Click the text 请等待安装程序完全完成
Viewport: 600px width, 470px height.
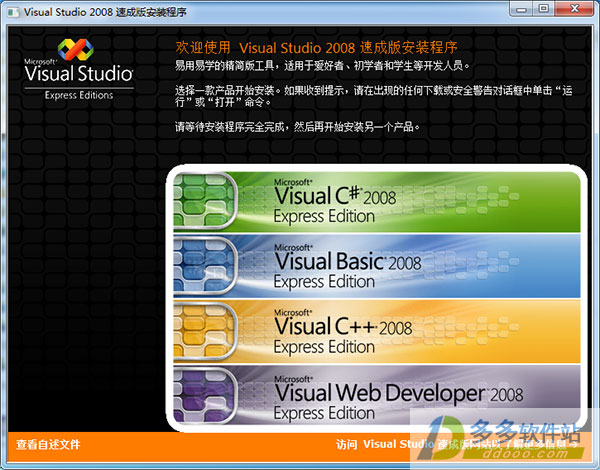[230, 127]
